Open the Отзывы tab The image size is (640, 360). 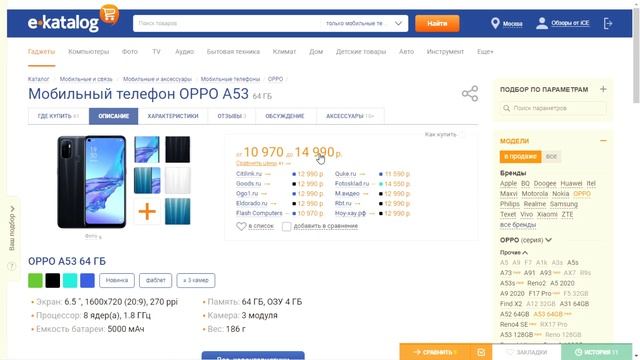pyautogui.click(x=231, y=116)
